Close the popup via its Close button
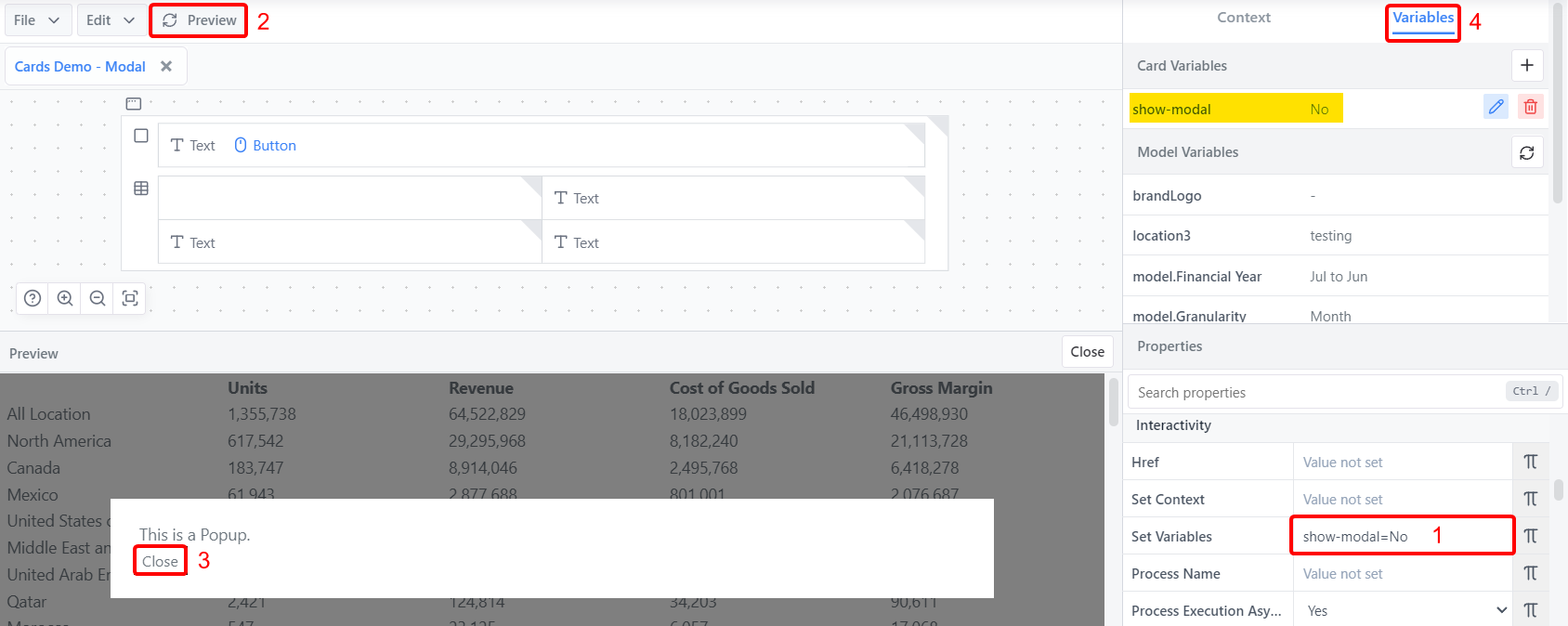Screen dimensions: 1568x626 [x=159, y=561]
